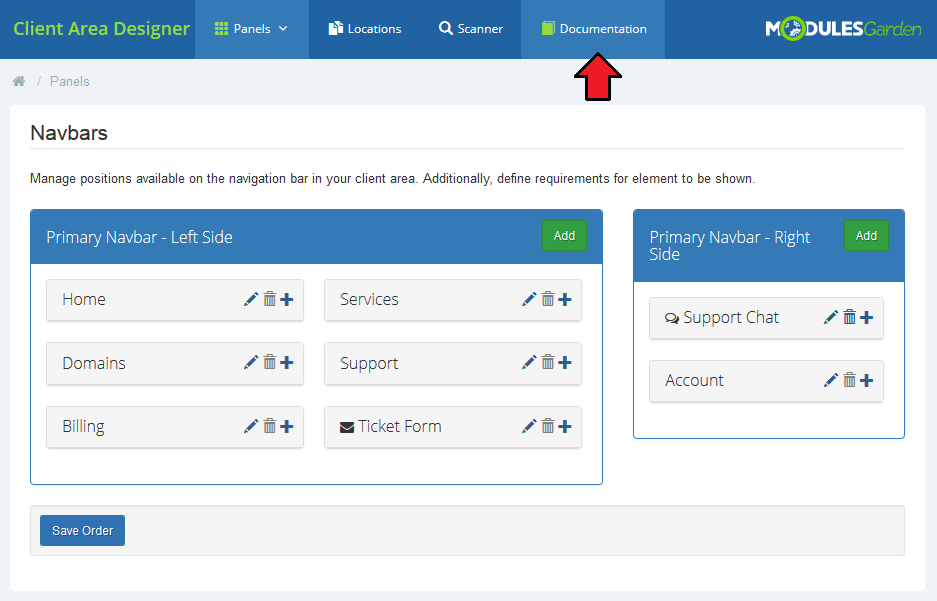Add child item under Support Chat
The image size is (937, 601).
(x=866, y=317)
